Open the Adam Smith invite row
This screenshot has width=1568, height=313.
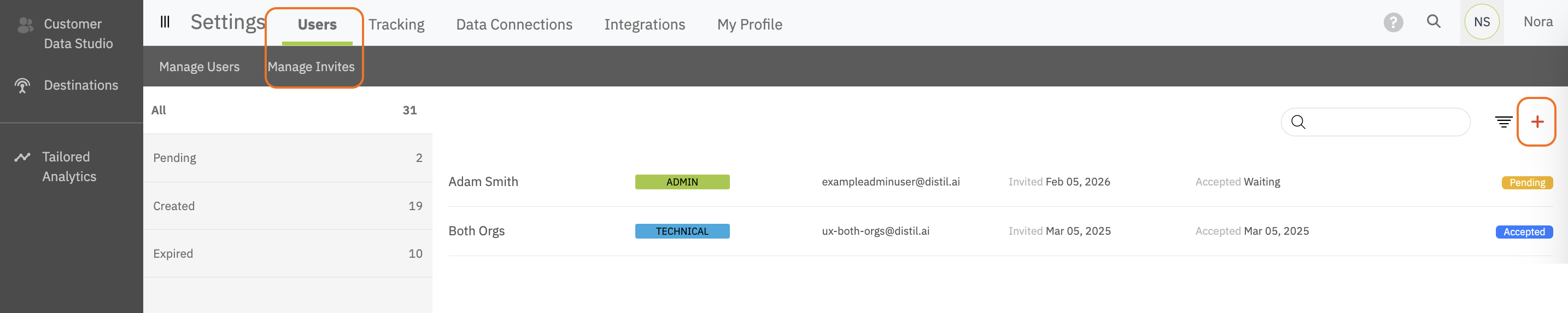[483, 182]
